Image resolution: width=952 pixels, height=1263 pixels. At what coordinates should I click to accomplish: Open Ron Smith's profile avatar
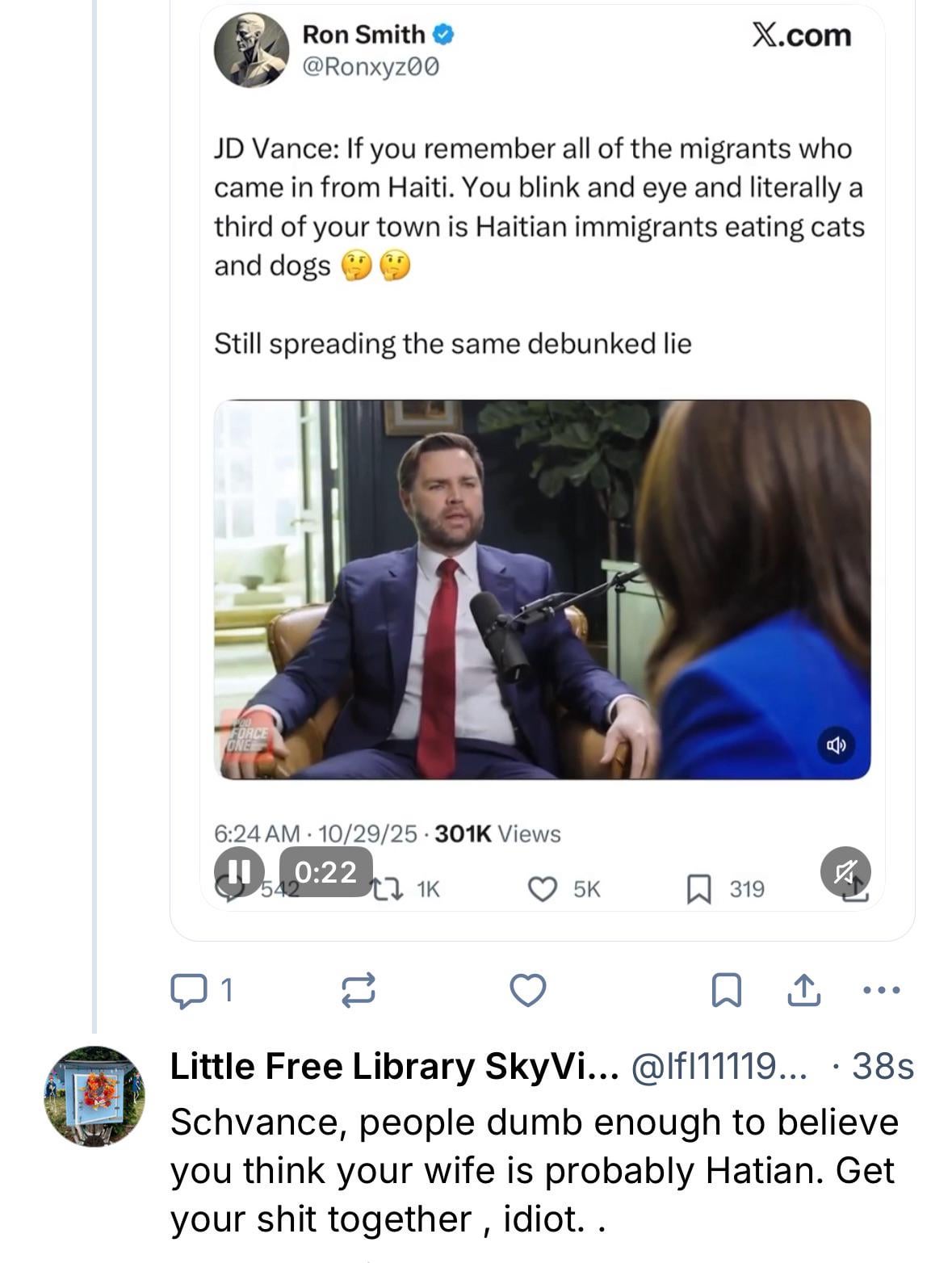(251, 50)
